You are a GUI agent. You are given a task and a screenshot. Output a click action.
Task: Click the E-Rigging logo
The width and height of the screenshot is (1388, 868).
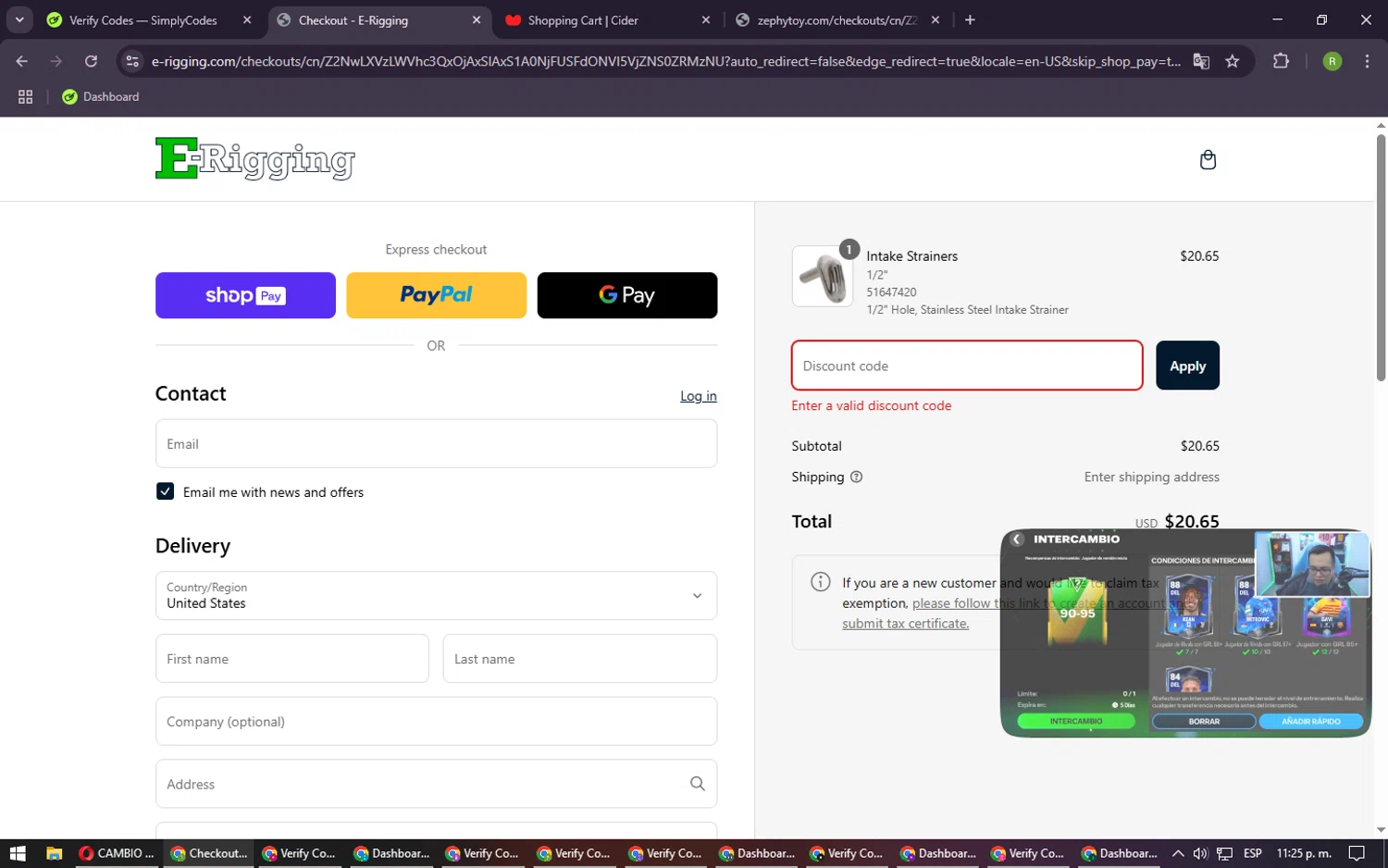[255, 158]
